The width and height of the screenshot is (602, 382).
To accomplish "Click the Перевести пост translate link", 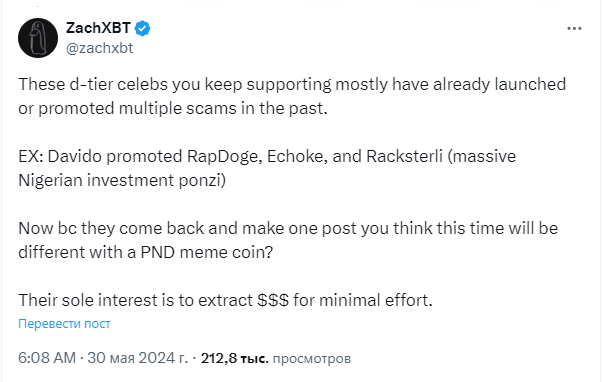I will tap(64, 324).
